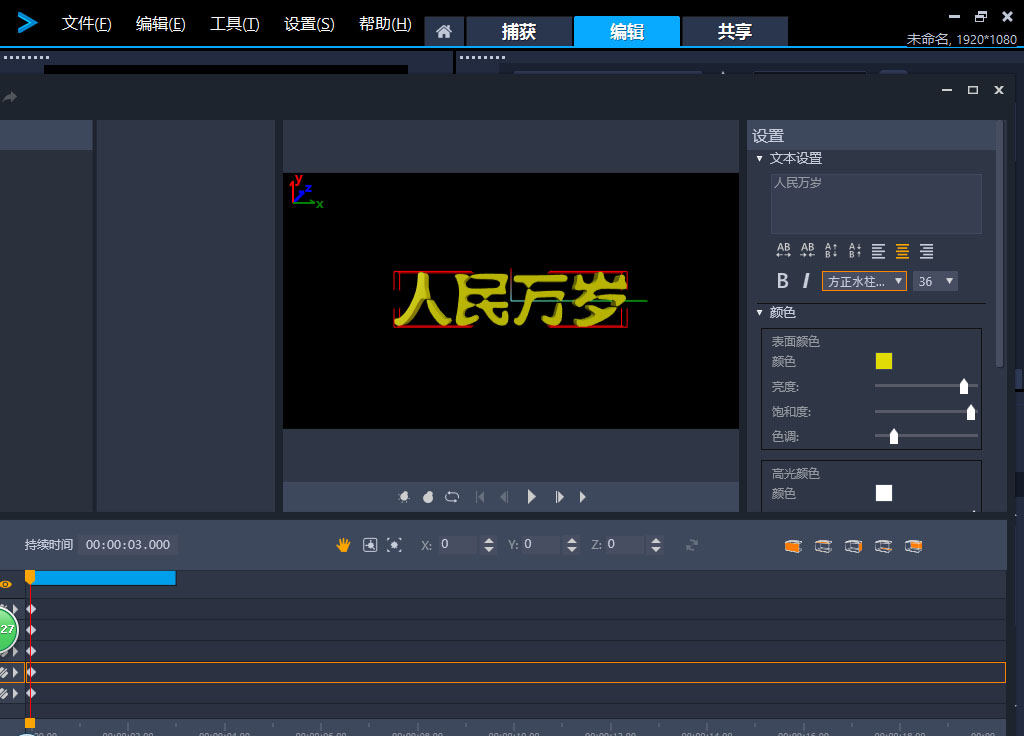The width and height of the screenshot is (1024, 736).
Task: Go to the home tab
Action: click(444, 31)
